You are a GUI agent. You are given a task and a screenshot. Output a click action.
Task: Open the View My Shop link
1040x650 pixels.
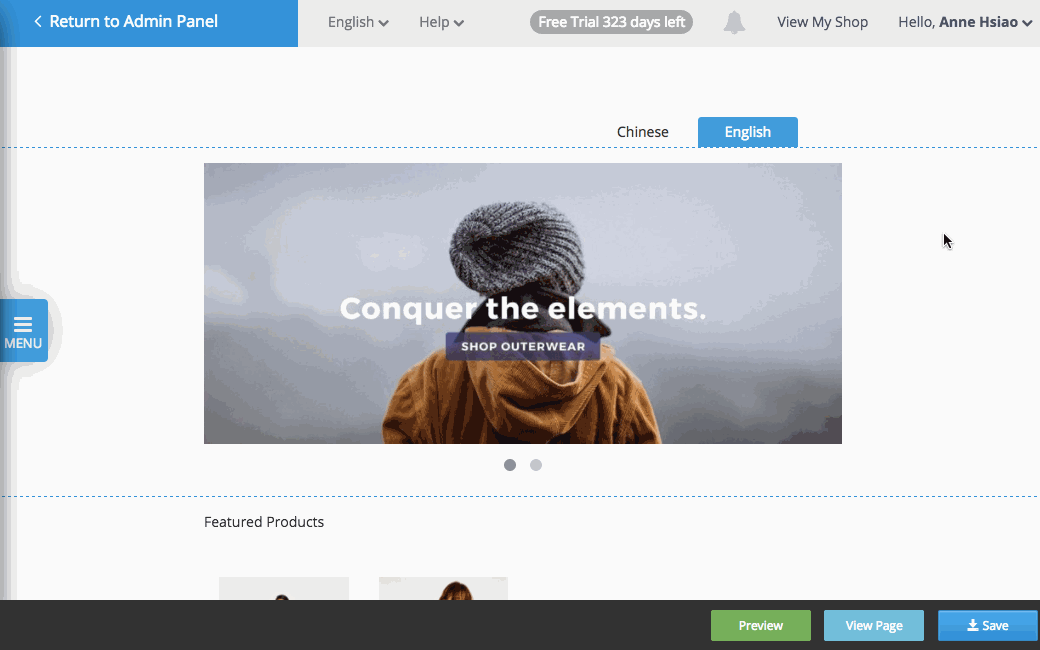tap(822, 23)
